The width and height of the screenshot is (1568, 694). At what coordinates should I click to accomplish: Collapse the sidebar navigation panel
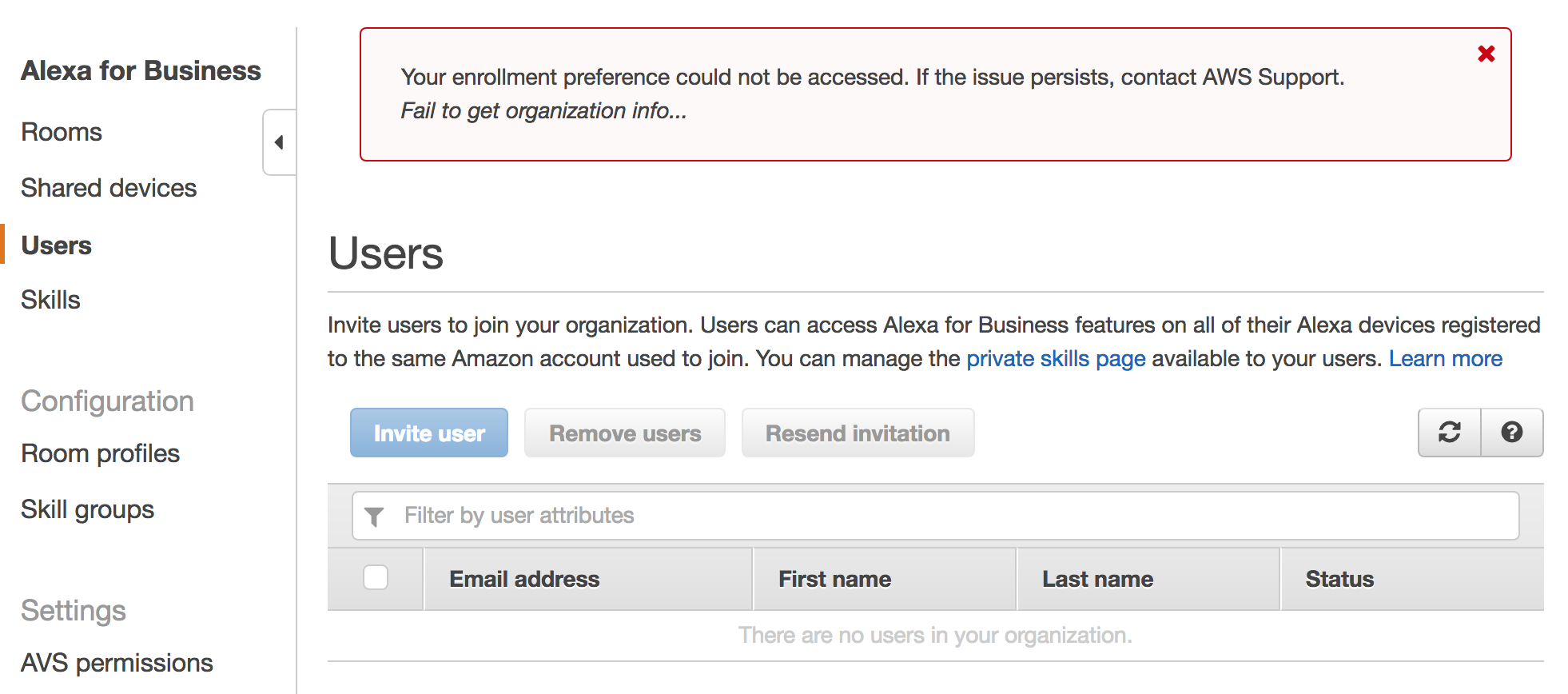point(279,142)
